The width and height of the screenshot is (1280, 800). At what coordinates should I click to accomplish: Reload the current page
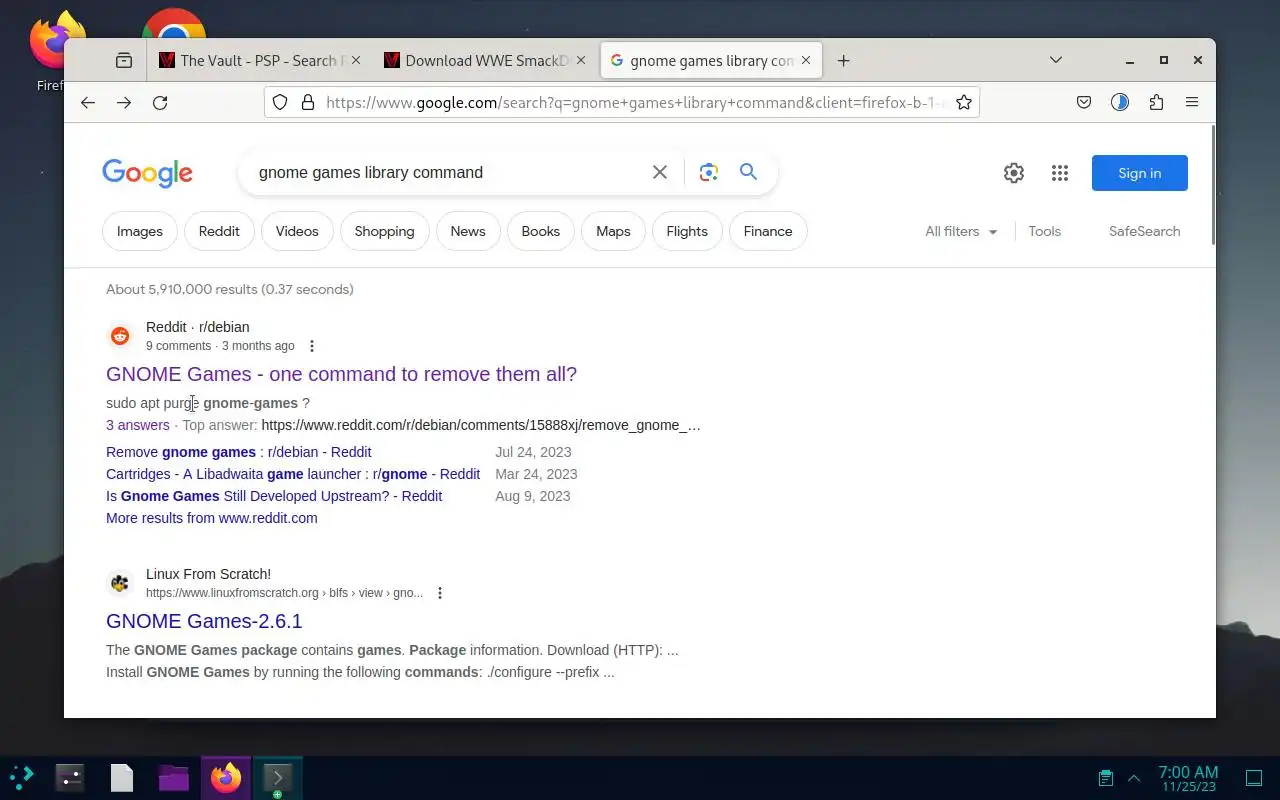point(160,102)
